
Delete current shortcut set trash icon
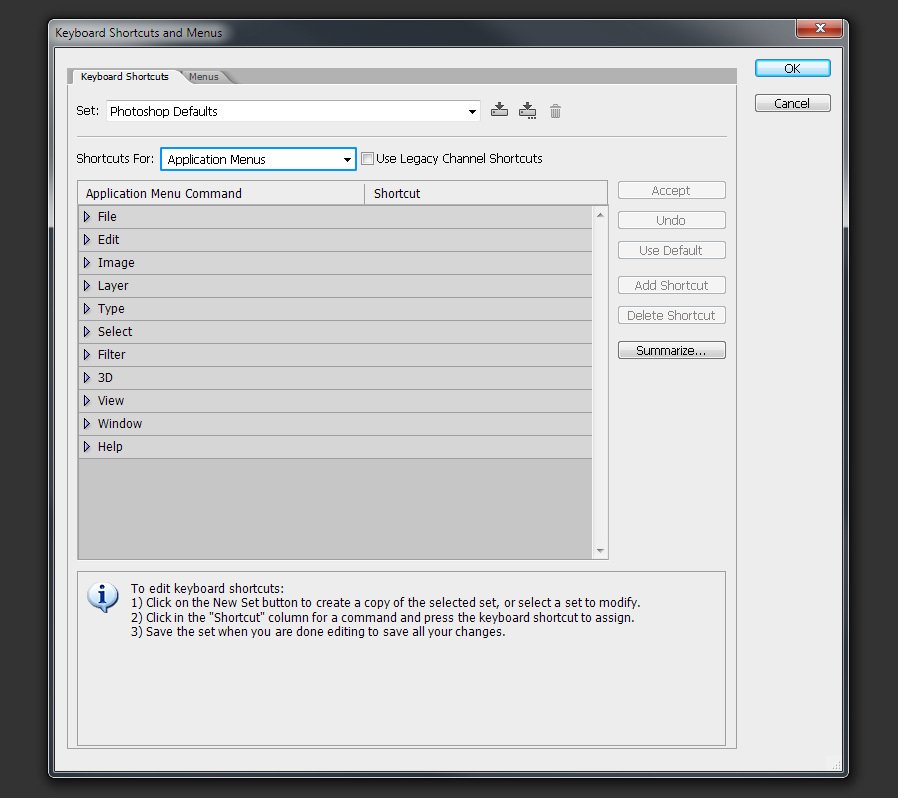pos(555,111)
